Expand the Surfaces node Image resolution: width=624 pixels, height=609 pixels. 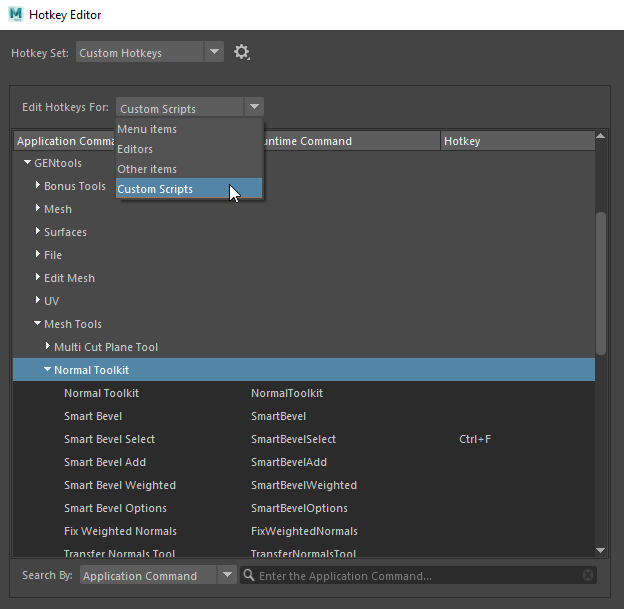pos(37,231)
